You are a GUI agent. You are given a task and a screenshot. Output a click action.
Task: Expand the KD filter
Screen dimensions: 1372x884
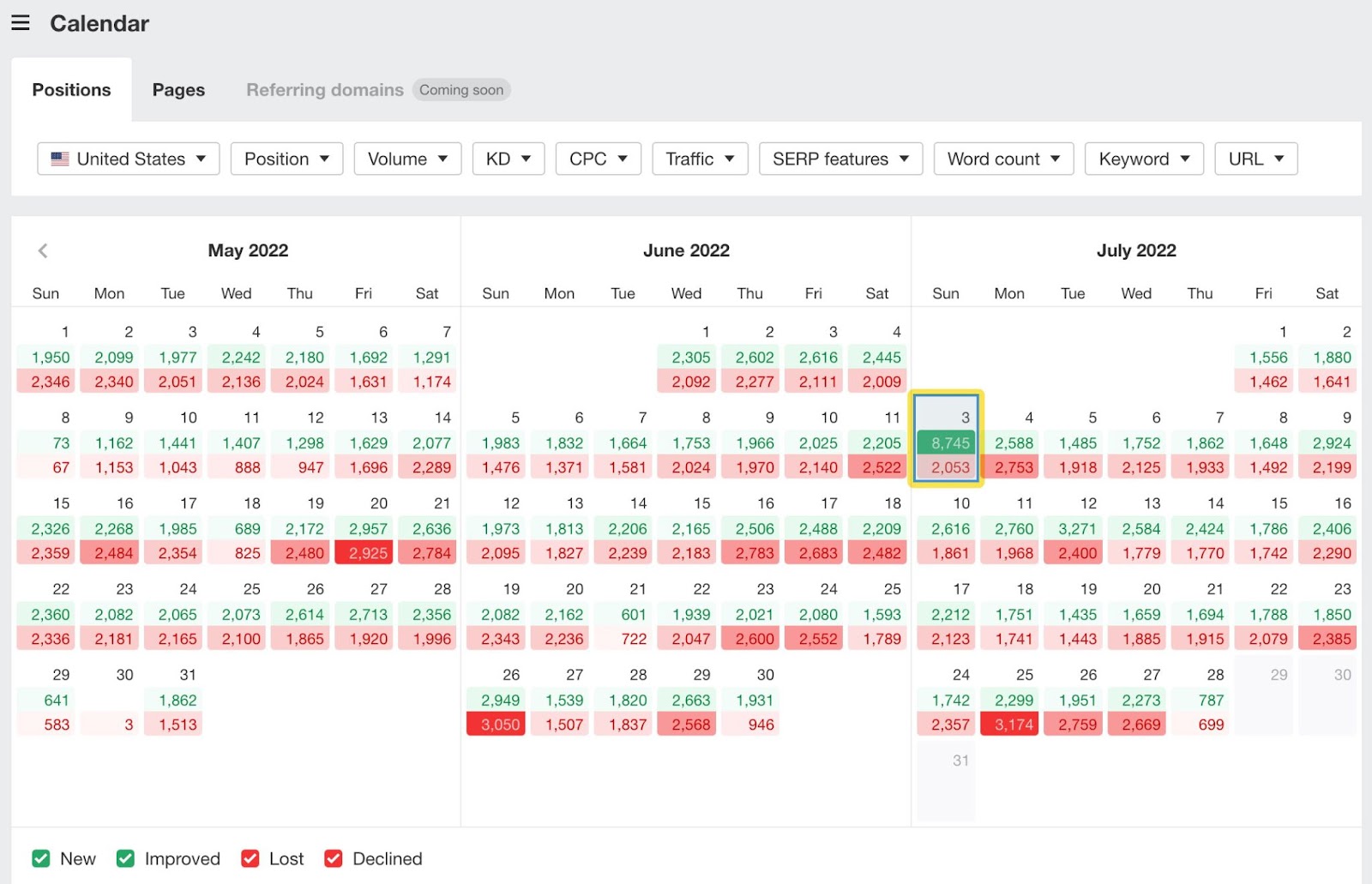(508, 159)
